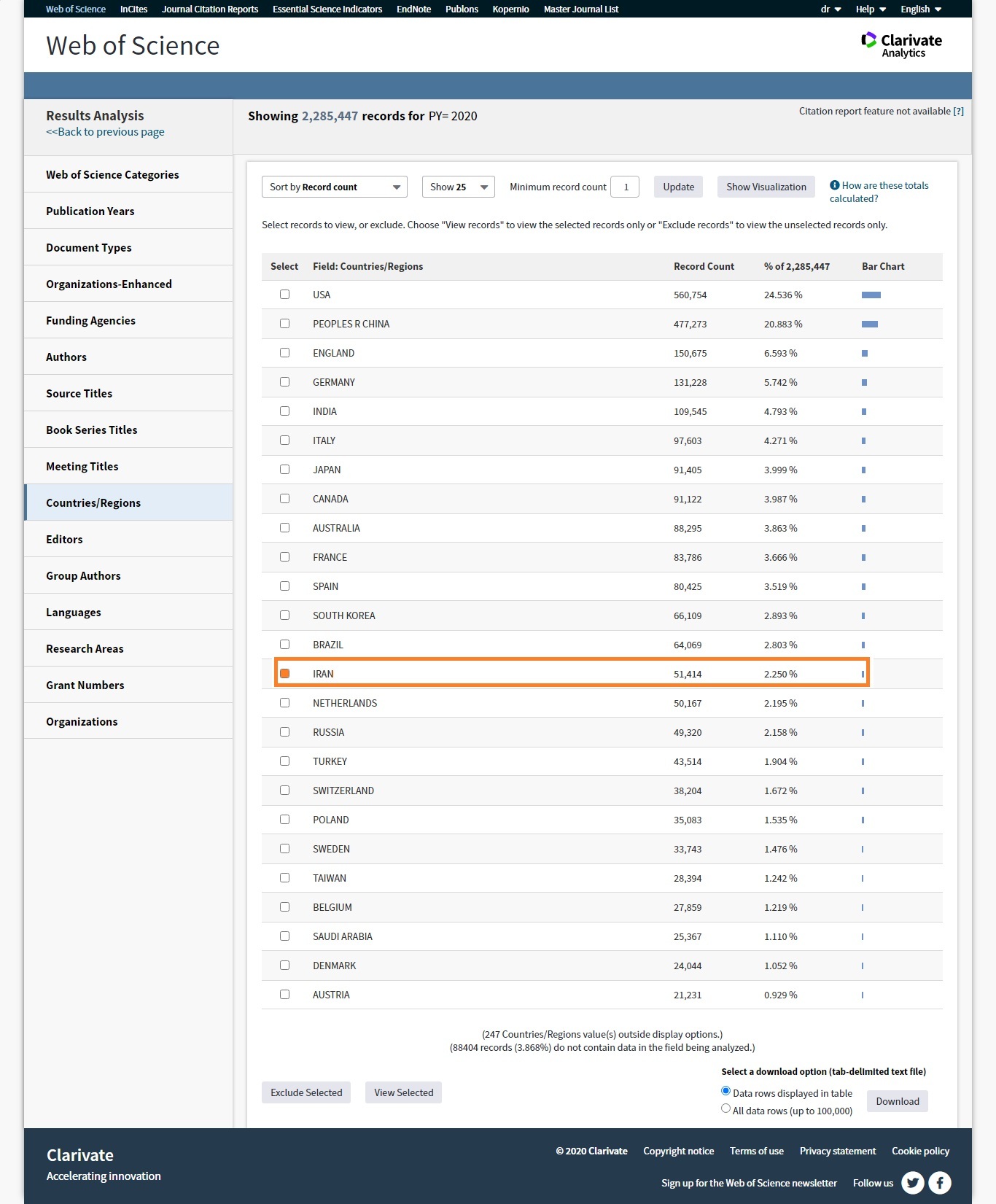This screenshot has height=1204, width=996.
Task: Open InCites in the top bar
Action: [133, 9]
